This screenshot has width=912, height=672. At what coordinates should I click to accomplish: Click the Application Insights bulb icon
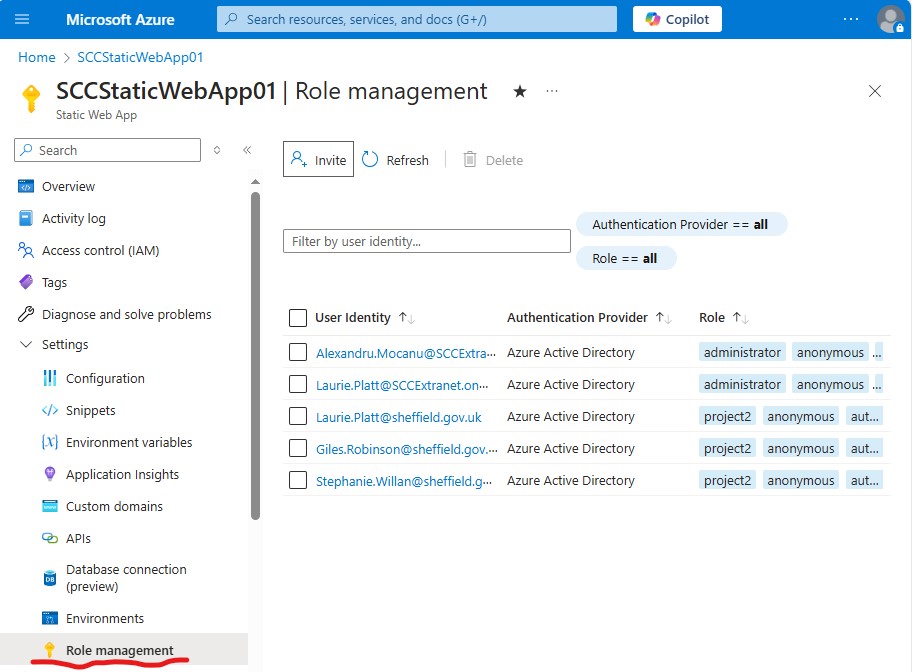[x=50, y=474]
